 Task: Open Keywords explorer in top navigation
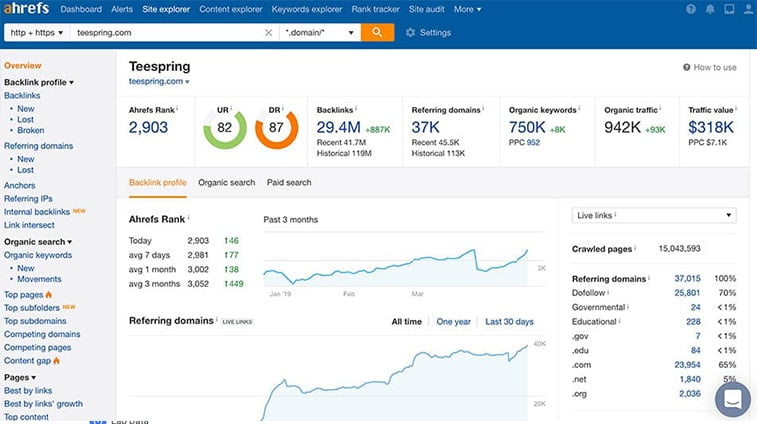pyautogui.click(x=307, y=9)
